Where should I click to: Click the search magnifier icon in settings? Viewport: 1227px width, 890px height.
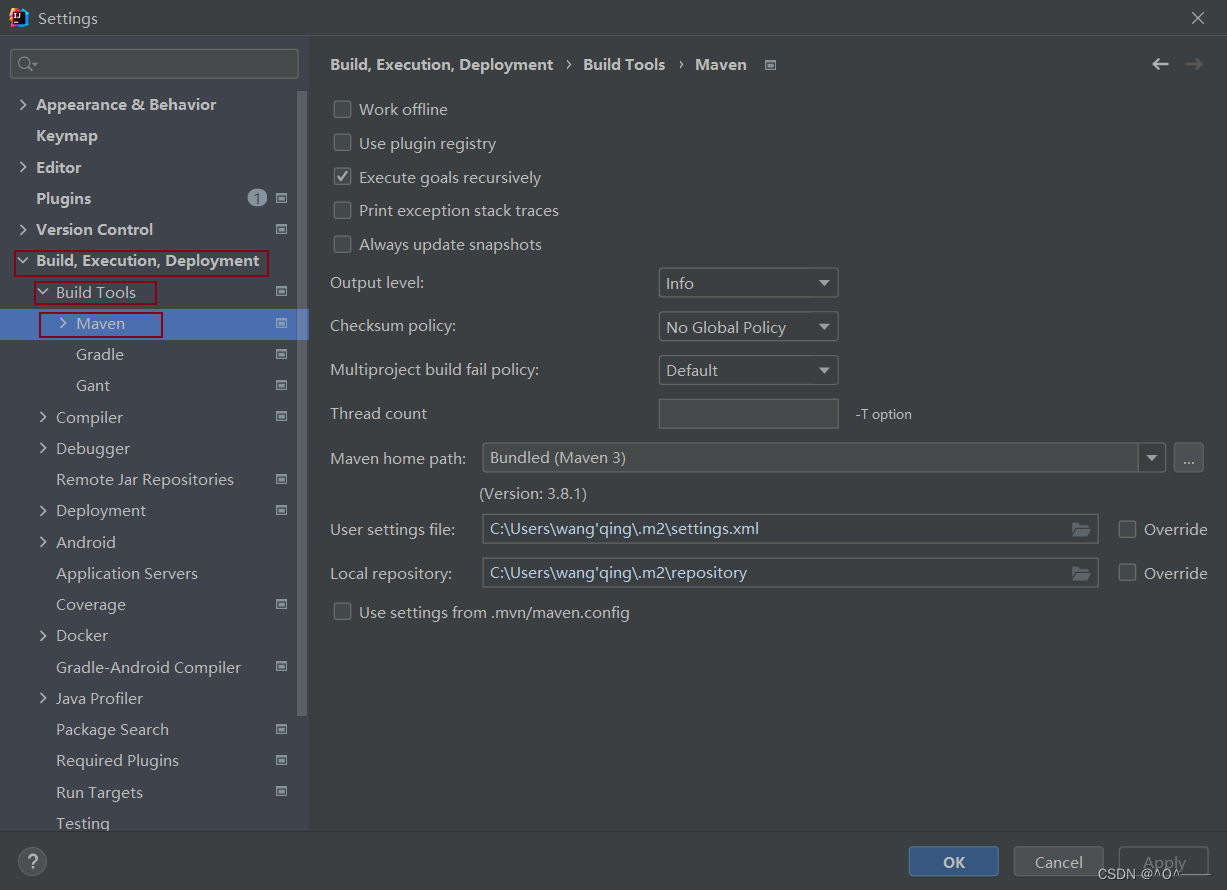point(25,64)
